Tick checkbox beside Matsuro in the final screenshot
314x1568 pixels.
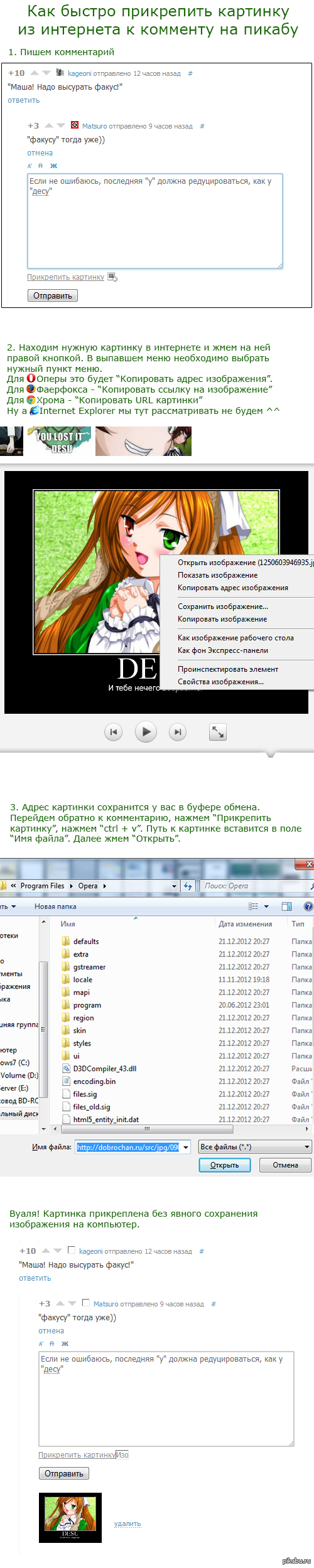[86, 1303]
